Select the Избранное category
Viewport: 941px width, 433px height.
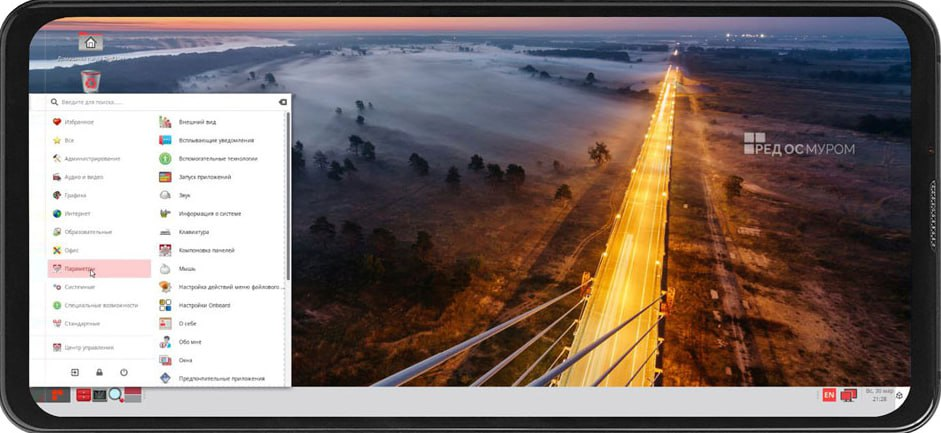click(99, 122)
